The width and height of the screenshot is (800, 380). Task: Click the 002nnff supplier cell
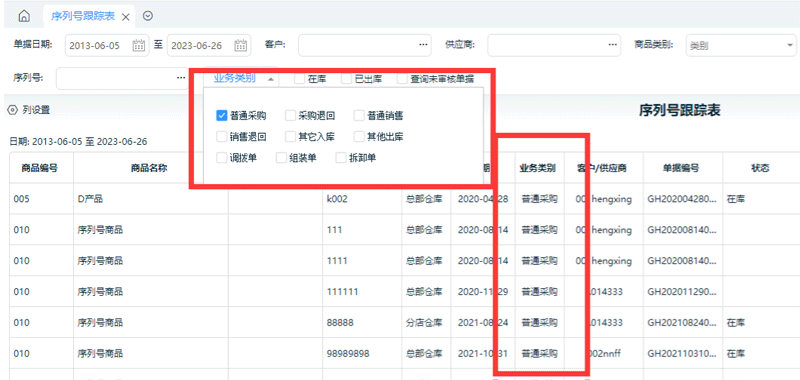tap(604, 353)
